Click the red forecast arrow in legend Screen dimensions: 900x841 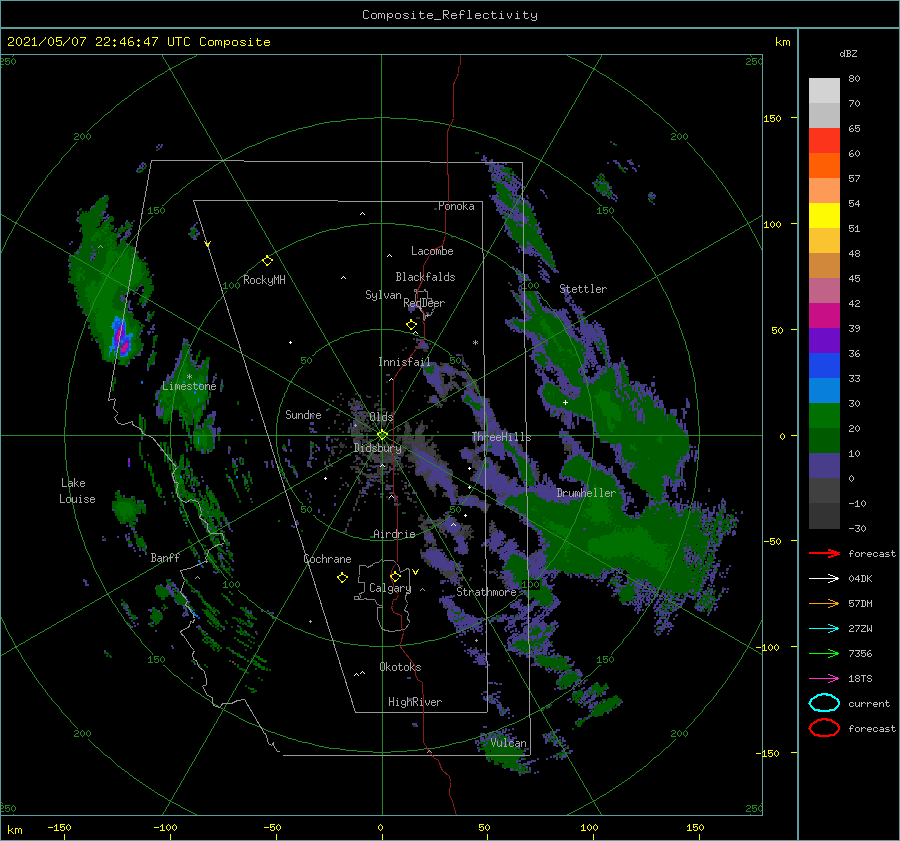point(824,553)
